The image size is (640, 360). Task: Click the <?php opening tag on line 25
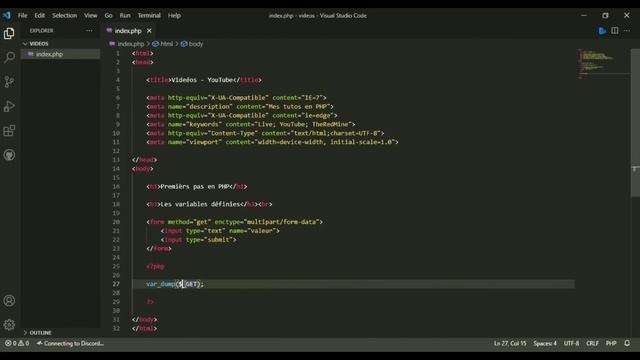pyautogui.click(x=156, y=267)
